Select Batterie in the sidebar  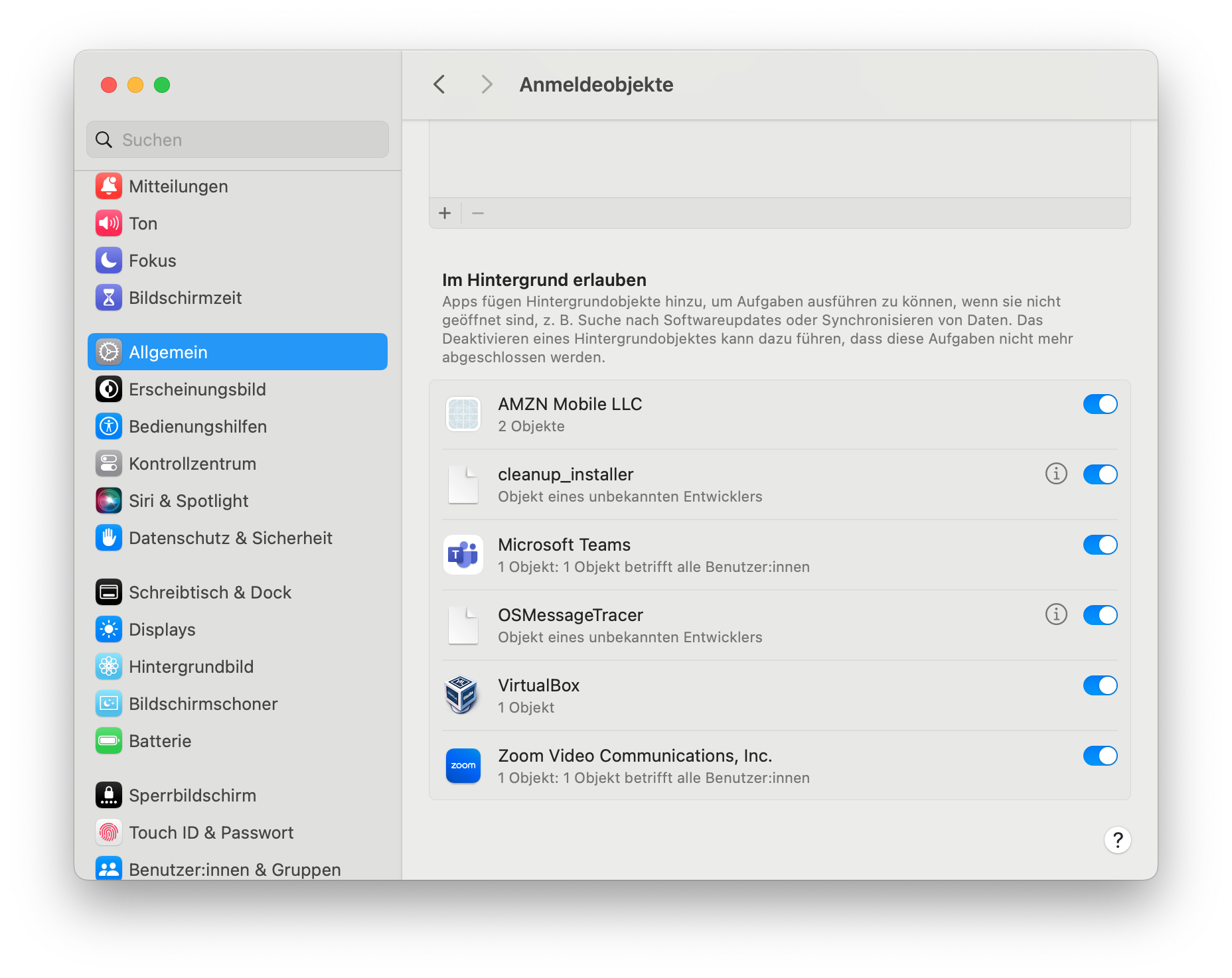[160, 741]
